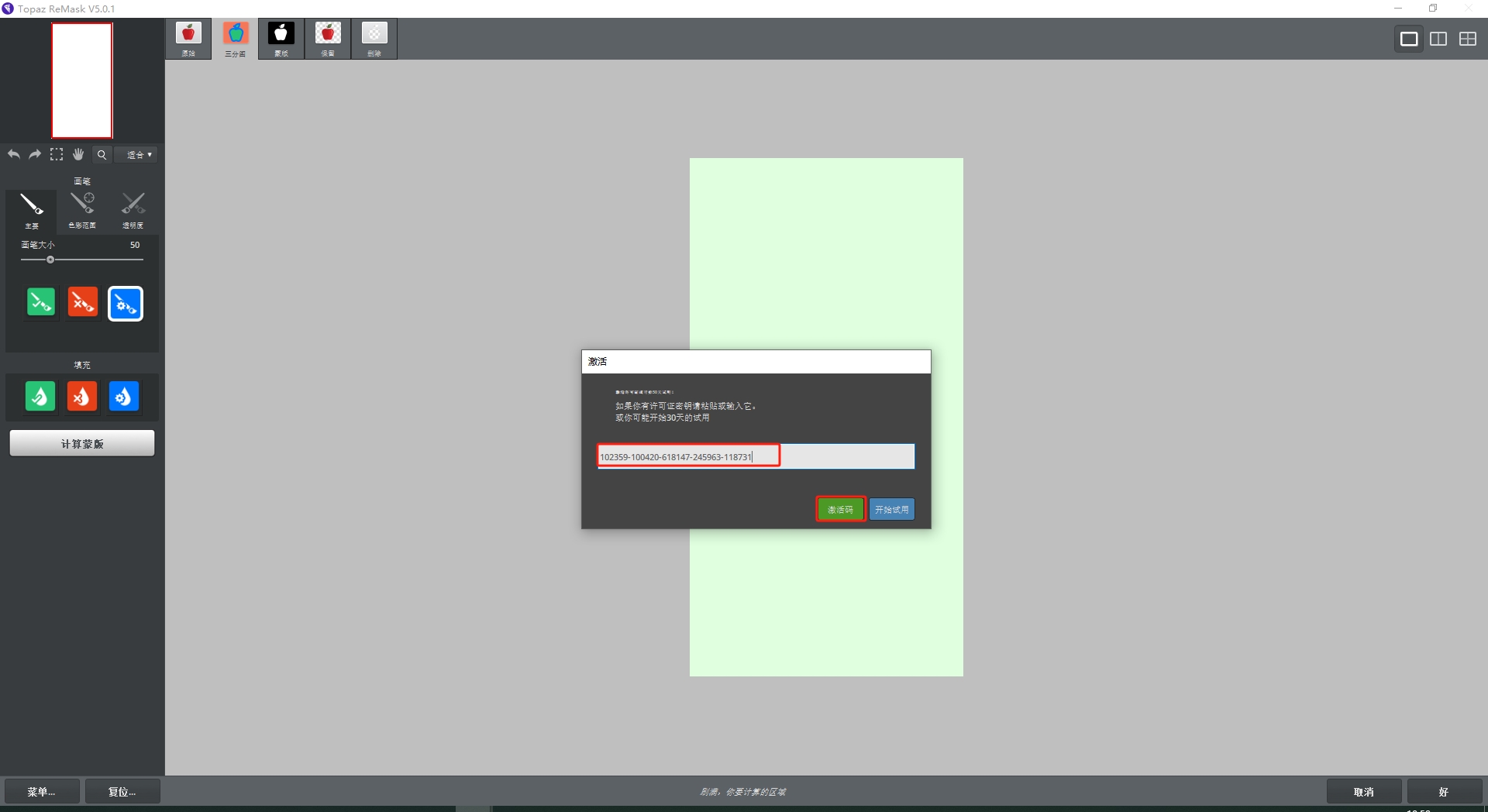This screenshot has height=812, width=1488.
Task: Select the 蒙版 mask view tab
Action: pos(281,39)
